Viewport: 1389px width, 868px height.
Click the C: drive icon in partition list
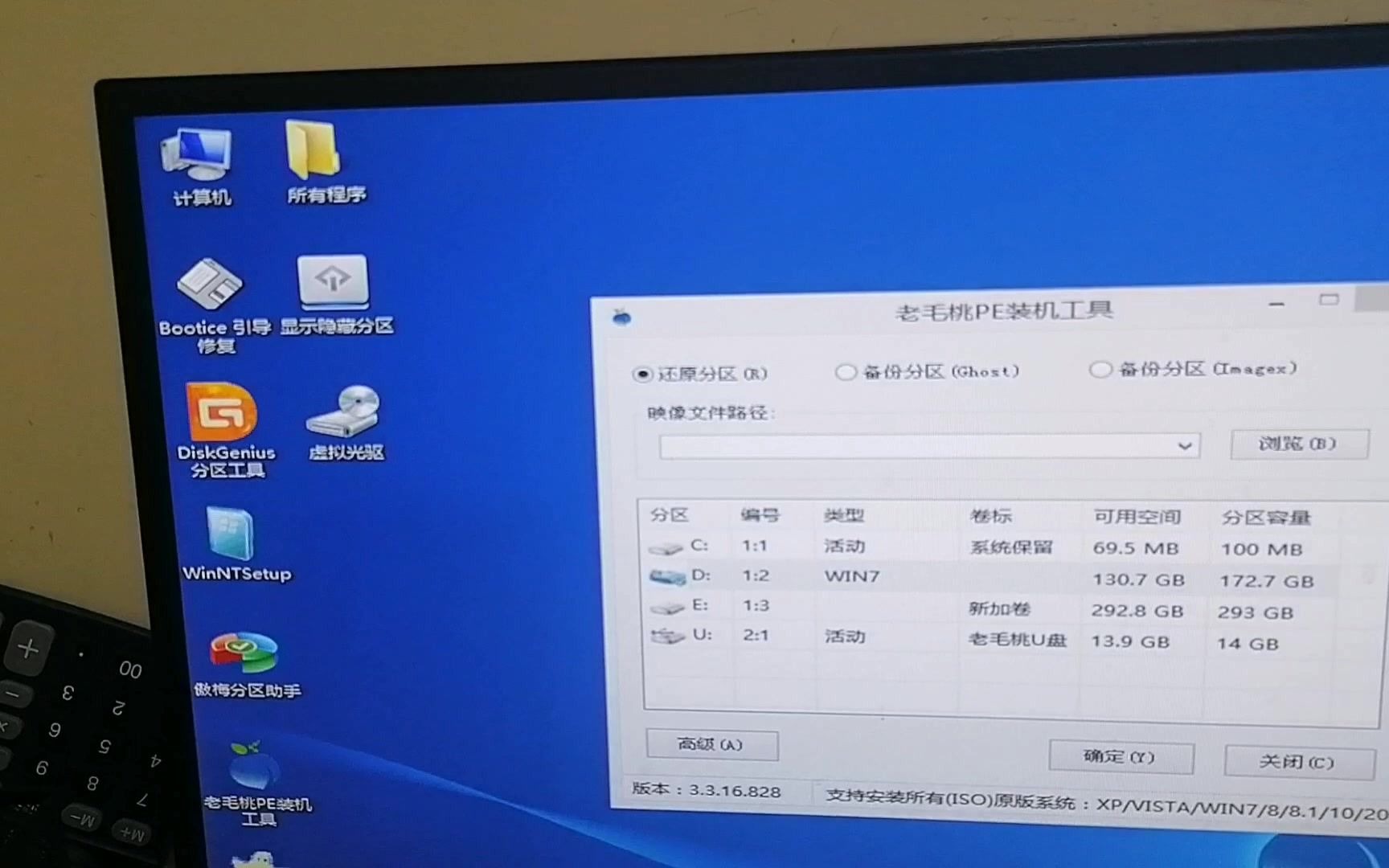(x=666, y=547)
